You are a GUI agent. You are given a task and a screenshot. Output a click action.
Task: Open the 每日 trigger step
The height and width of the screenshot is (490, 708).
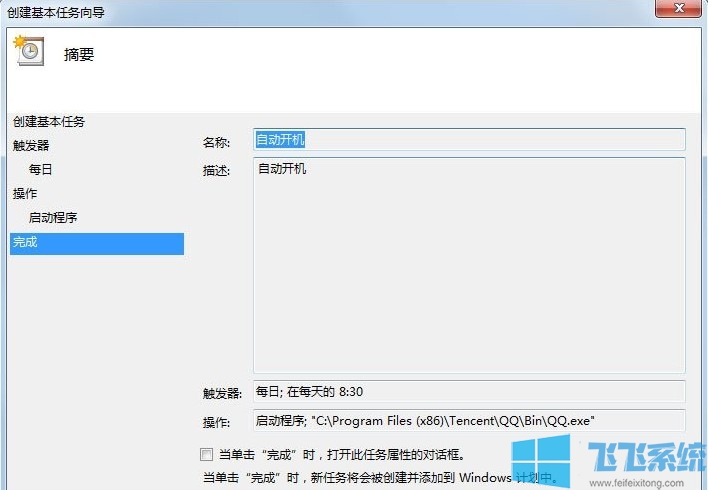[40, 169]
